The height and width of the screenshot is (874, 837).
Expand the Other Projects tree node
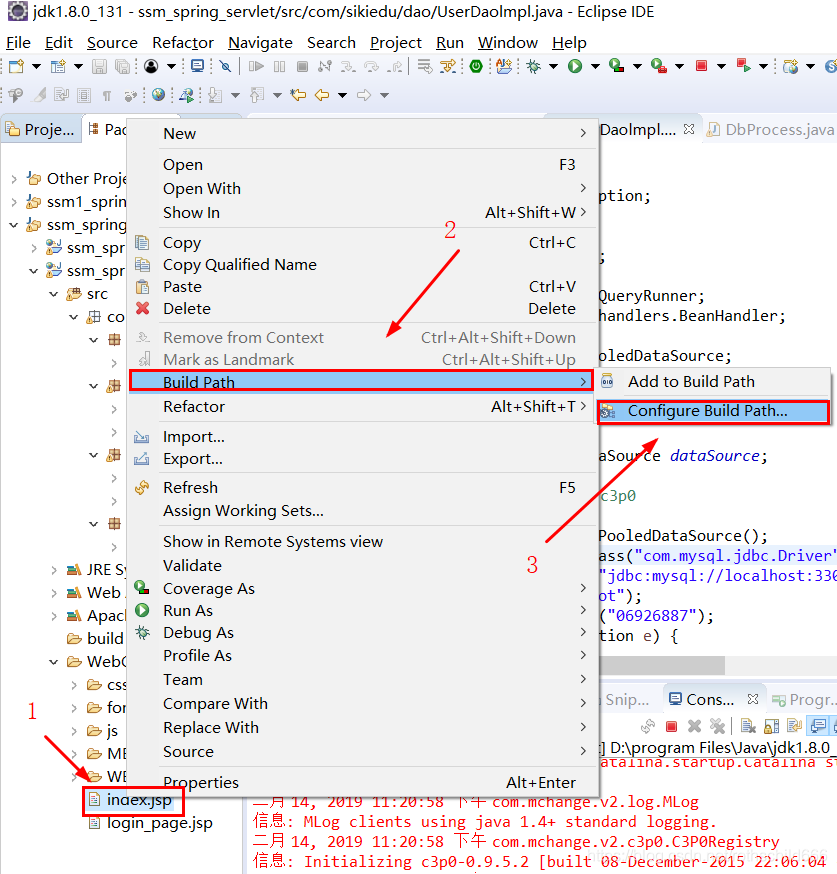14,179
